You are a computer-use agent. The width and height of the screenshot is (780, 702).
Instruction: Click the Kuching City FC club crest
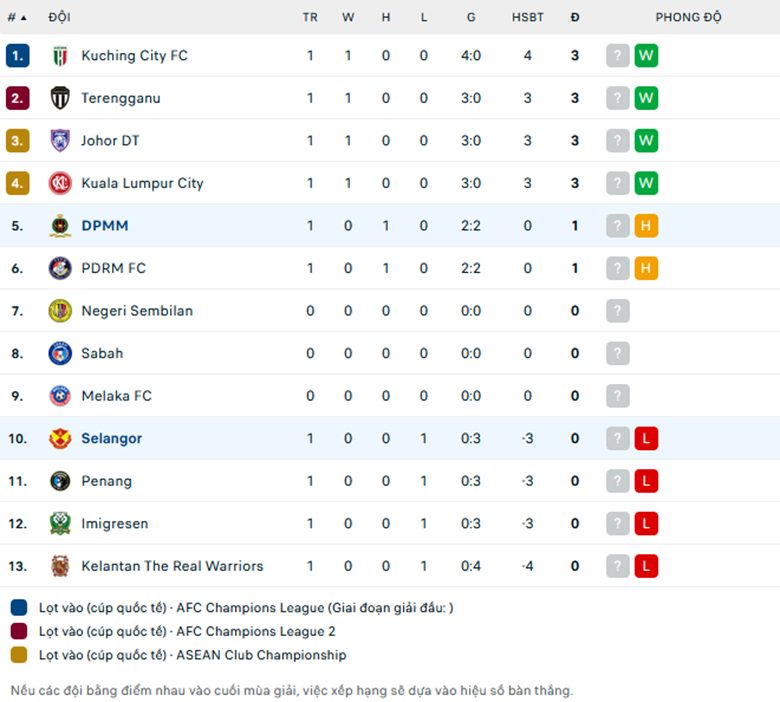pyautogui.click(x=60, y=56)
